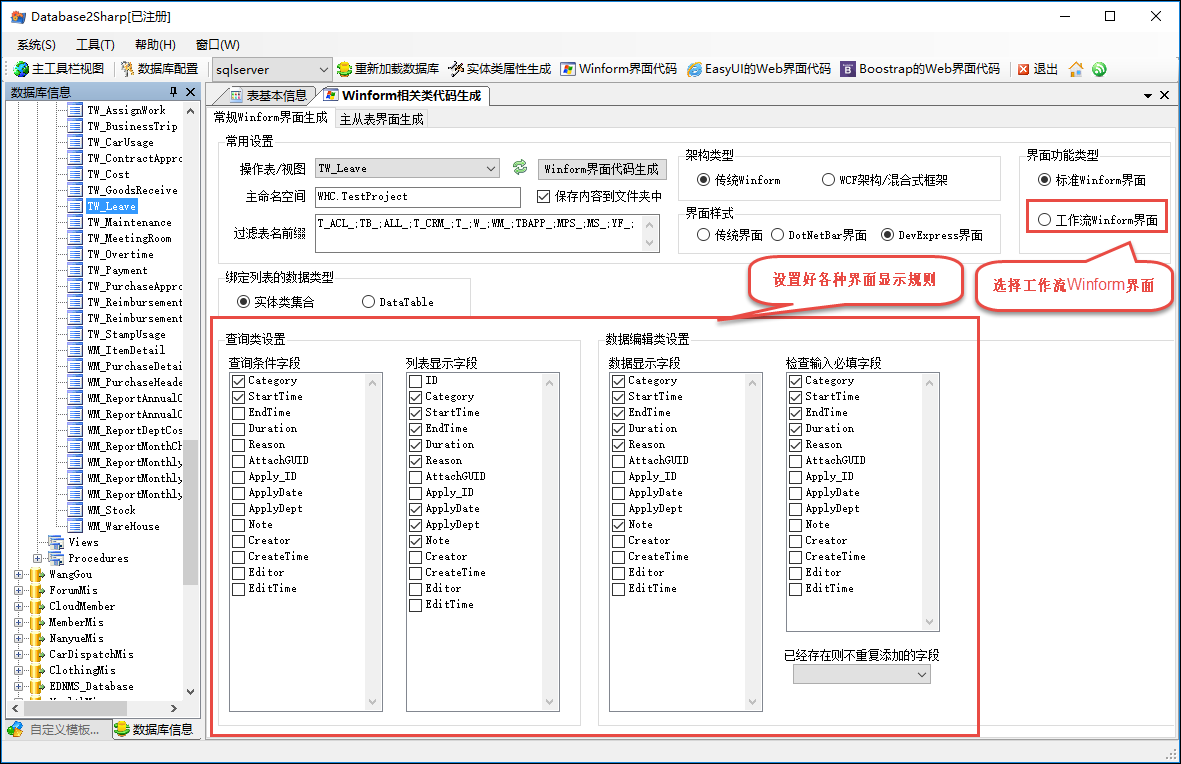Viewport: 1181px width, 764px height.
Task: Switch to 常规Winform界面生成 tab
Action: pyautogui.click(x=270, y=118)
